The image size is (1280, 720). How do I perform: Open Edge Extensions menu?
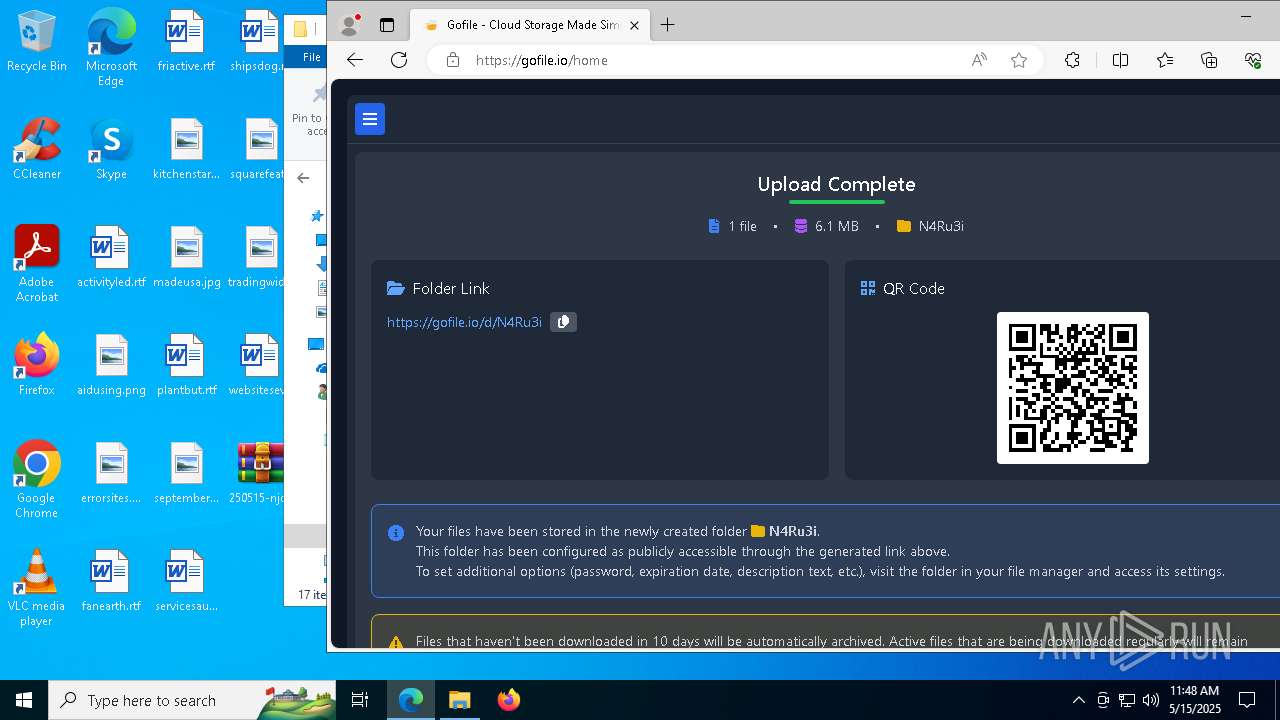pos(1073,60)
